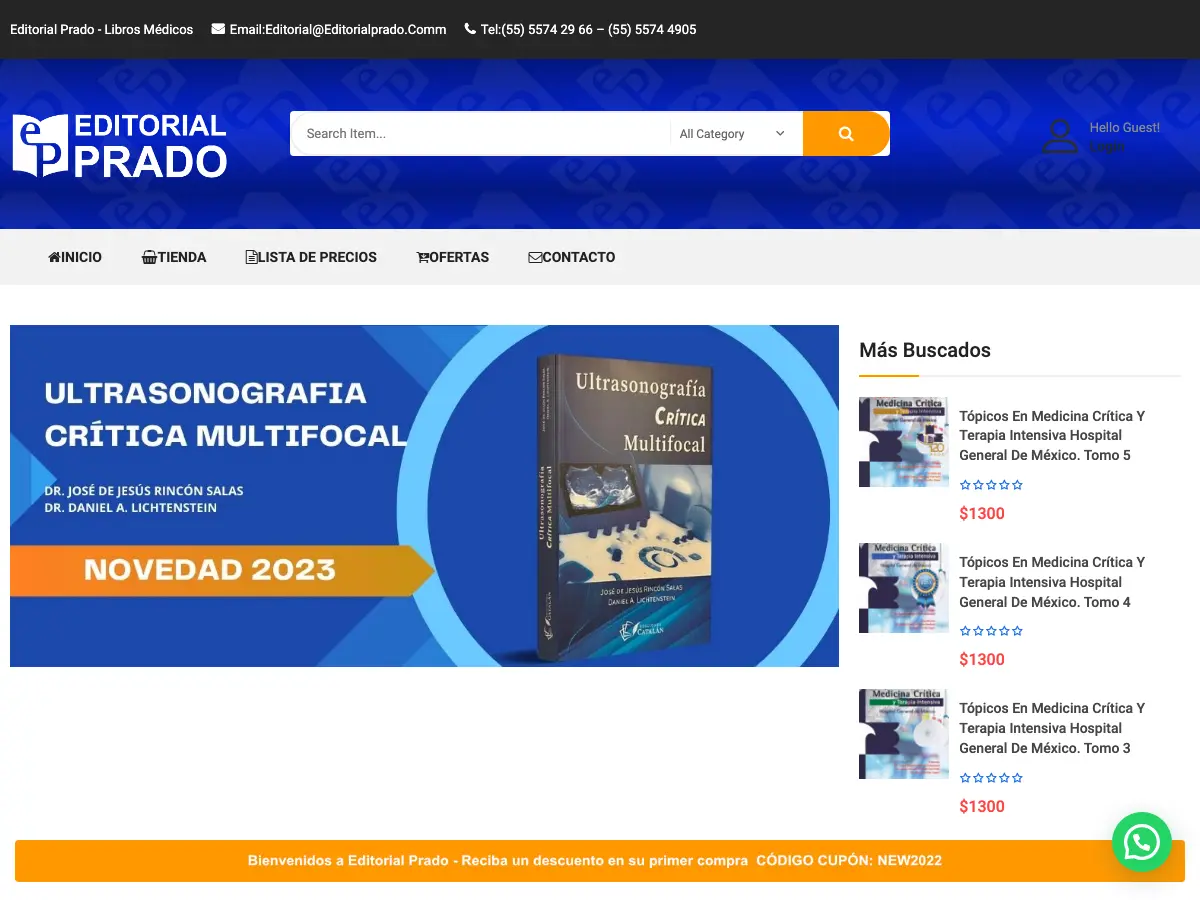Image resolution: width=1200 pixels, height=900 pixels.
Task: Click the Más Buscados heading
Action: tap(925, 350)
